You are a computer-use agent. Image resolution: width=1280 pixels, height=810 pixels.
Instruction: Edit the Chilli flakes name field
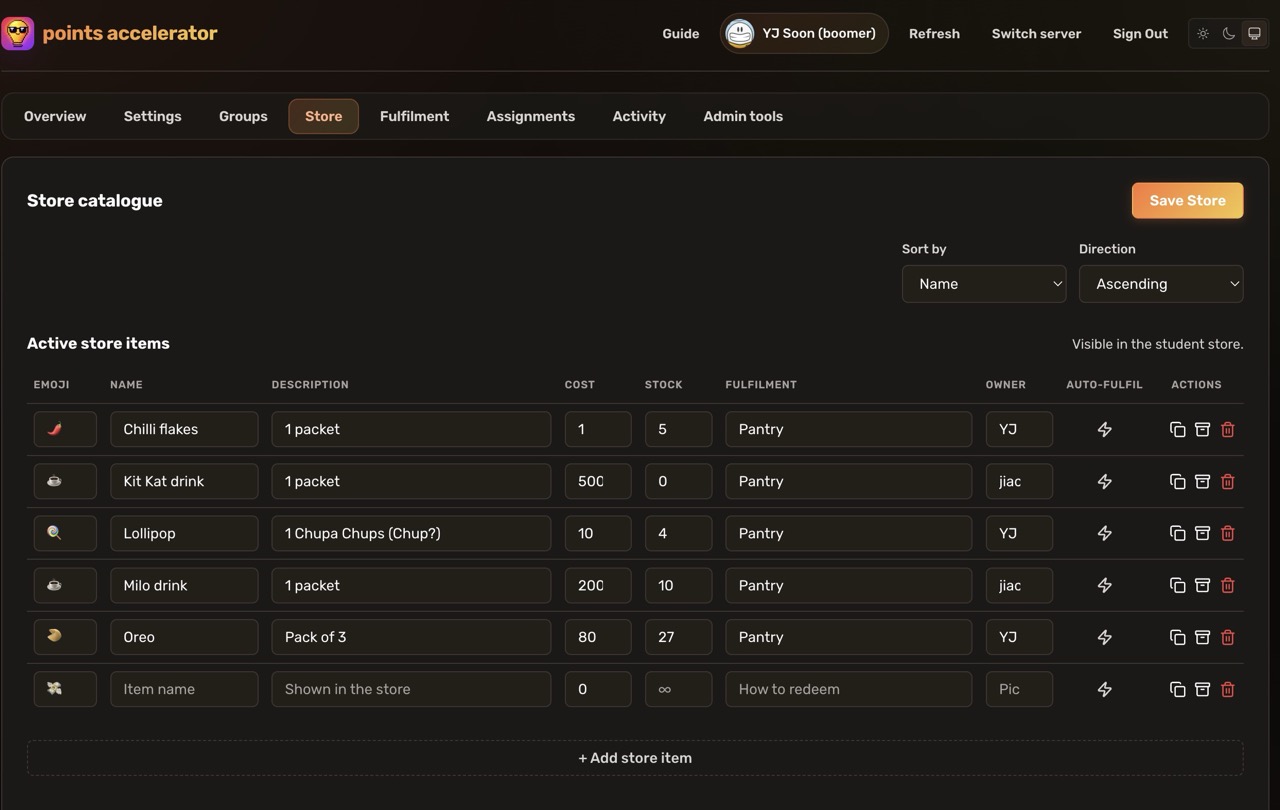(x=184, y=429)
